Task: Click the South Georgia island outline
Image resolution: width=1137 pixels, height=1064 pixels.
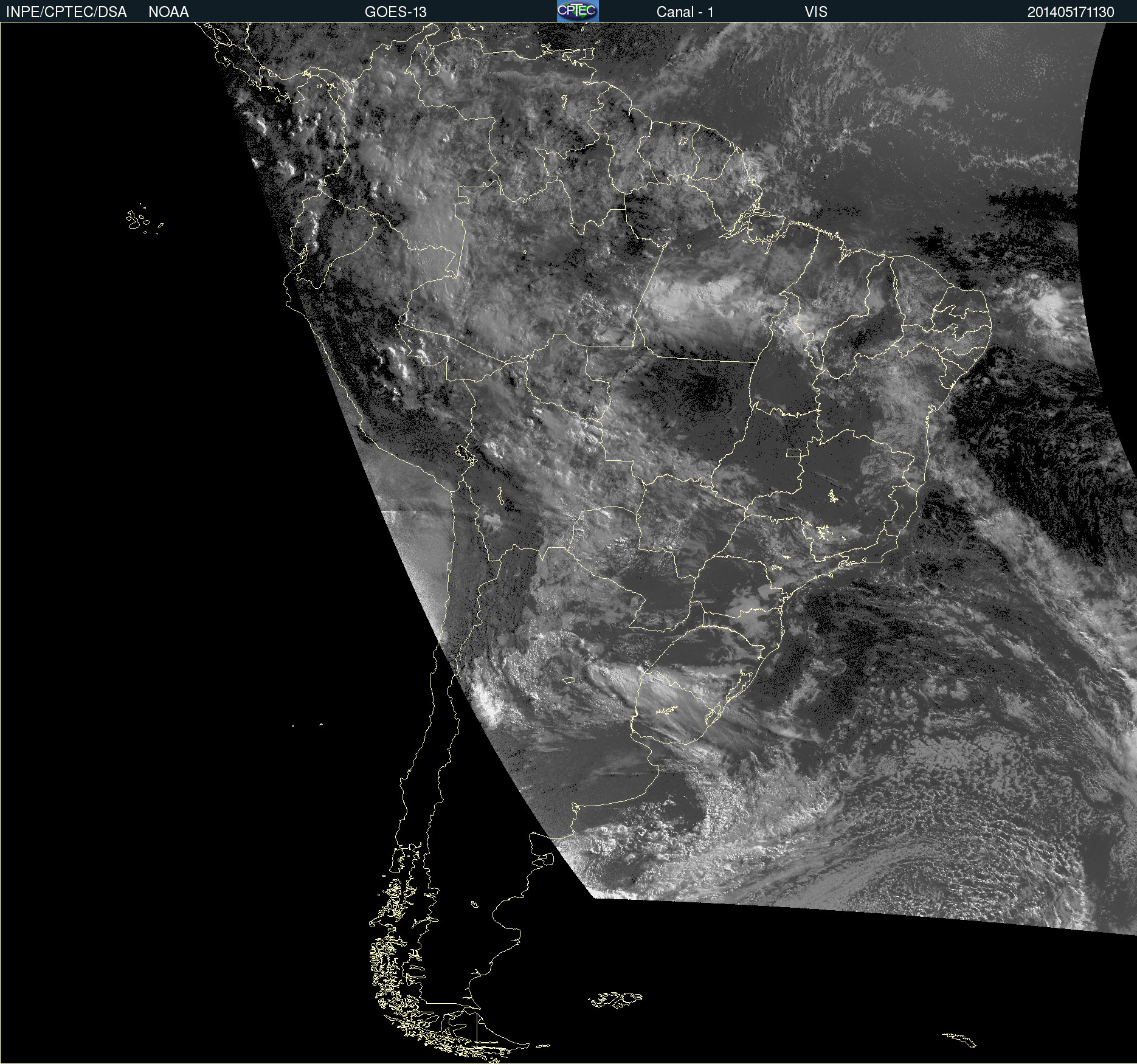Action: (x=959, y=1039)
